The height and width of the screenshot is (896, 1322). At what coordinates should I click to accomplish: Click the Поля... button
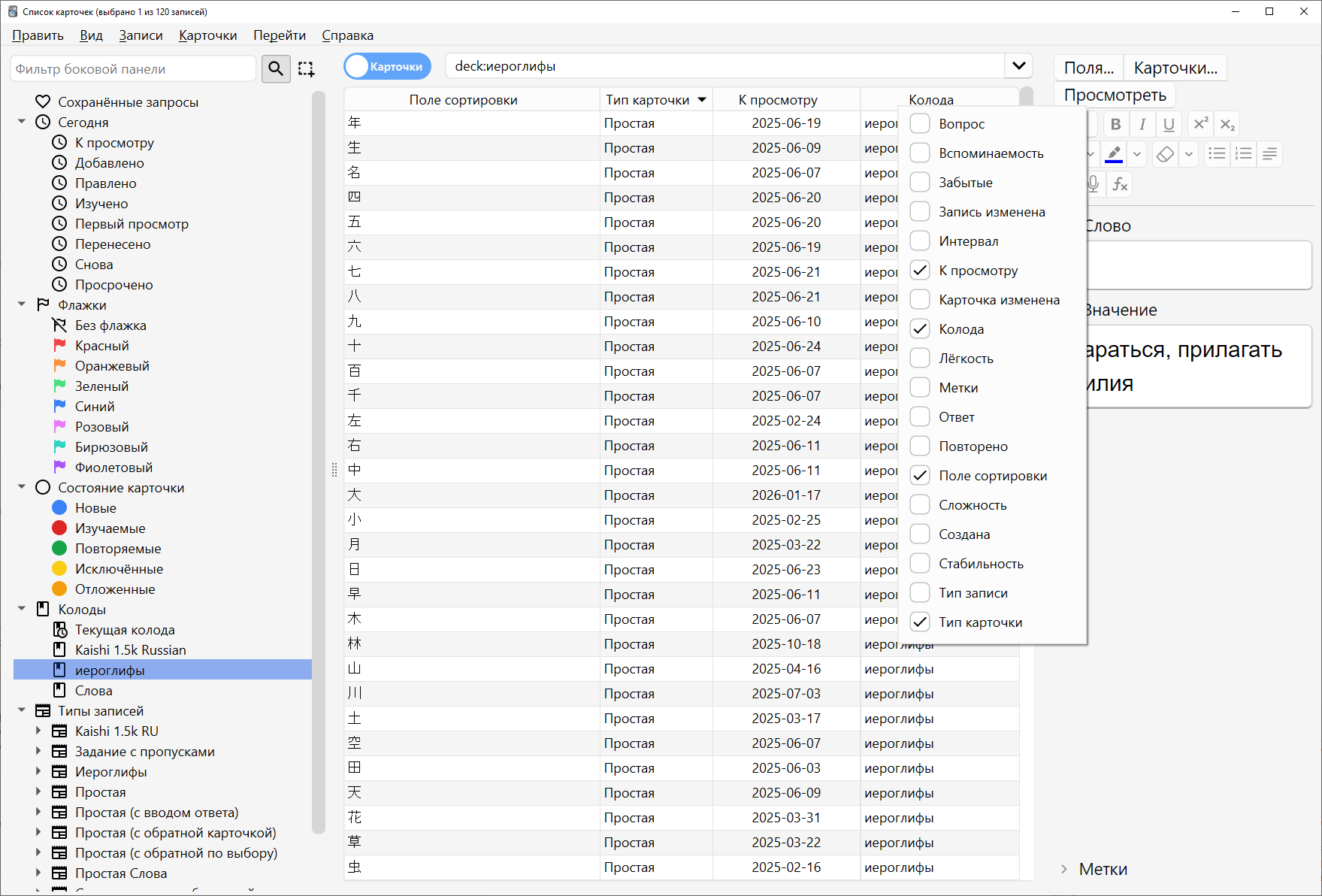tap(1088, 68)
